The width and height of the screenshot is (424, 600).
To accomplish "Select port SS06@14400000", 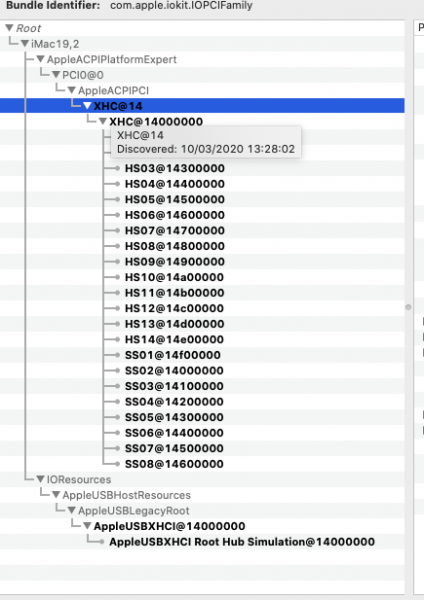I will pyautogui.click(x=174, y=433).
